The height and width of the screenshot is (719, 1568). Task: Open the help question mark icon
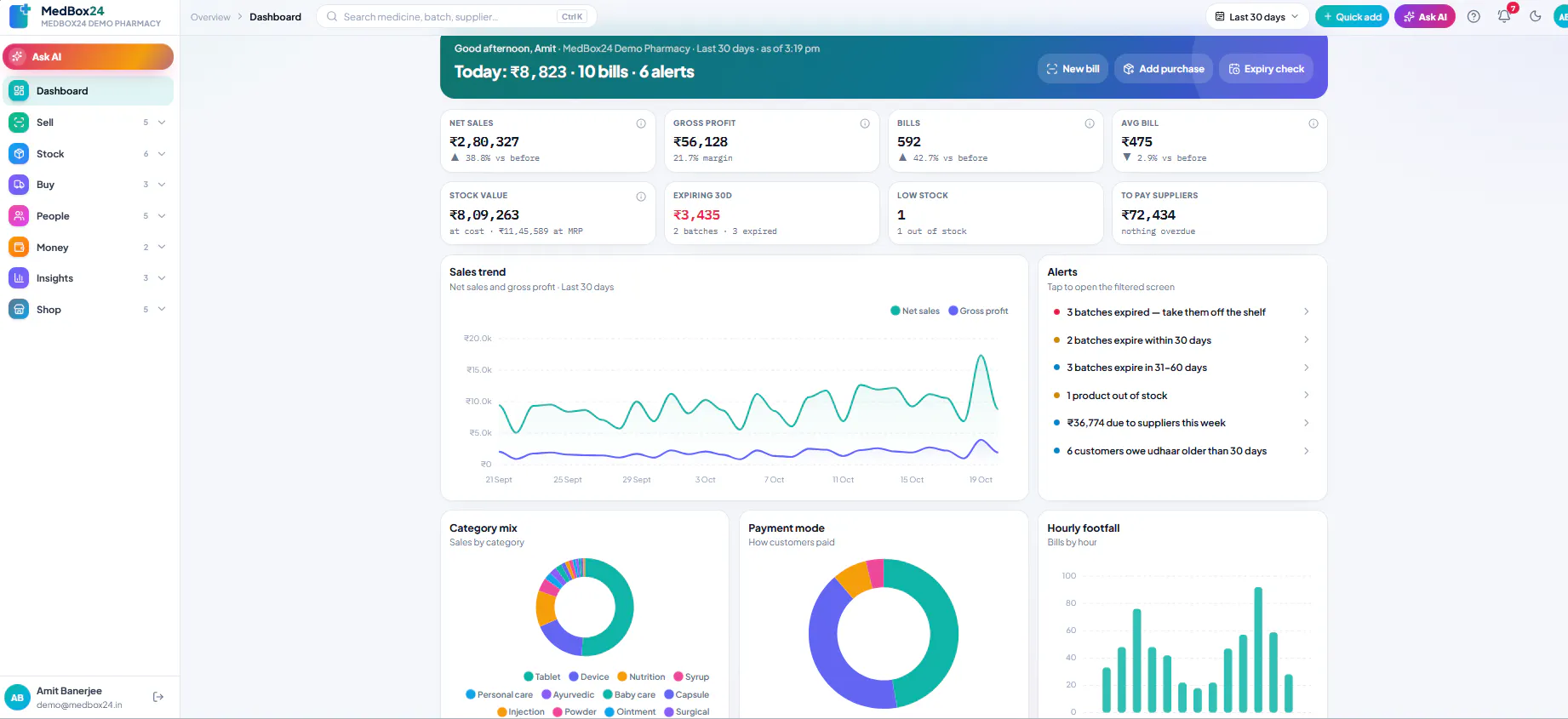[x=1474, y=17]
